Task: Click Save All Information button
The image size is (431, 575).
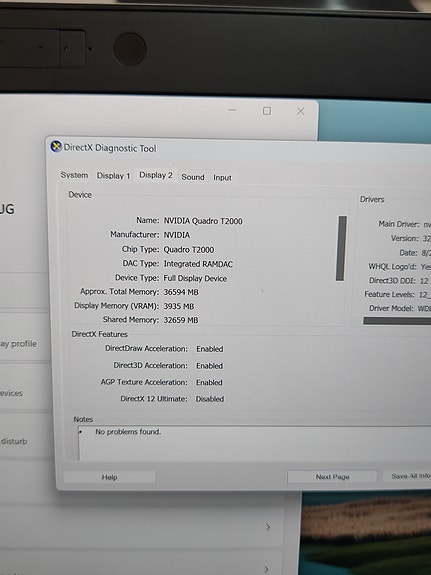Action: click(407, 476)
